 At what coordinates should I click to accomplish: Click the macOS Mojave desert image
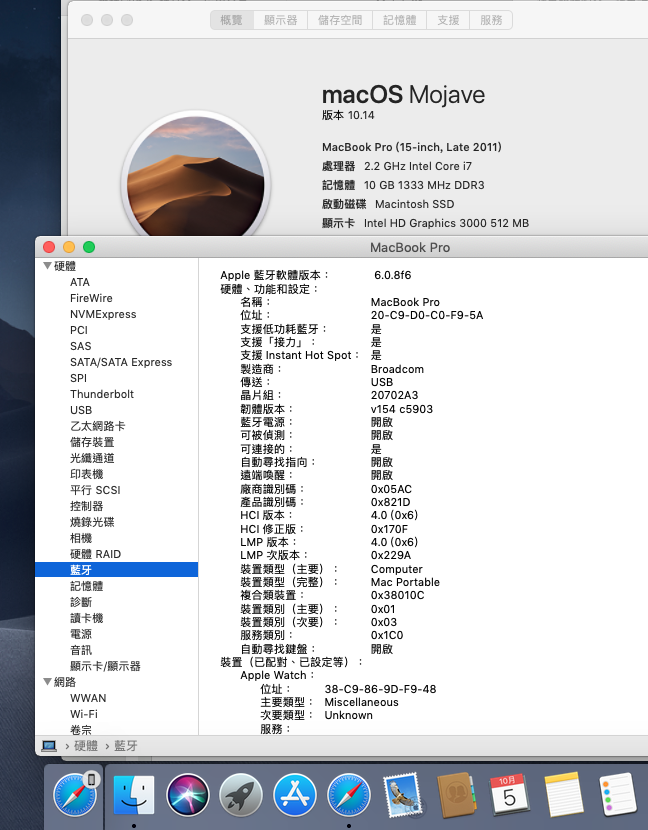pyautogui.click(x=196, y=176)
